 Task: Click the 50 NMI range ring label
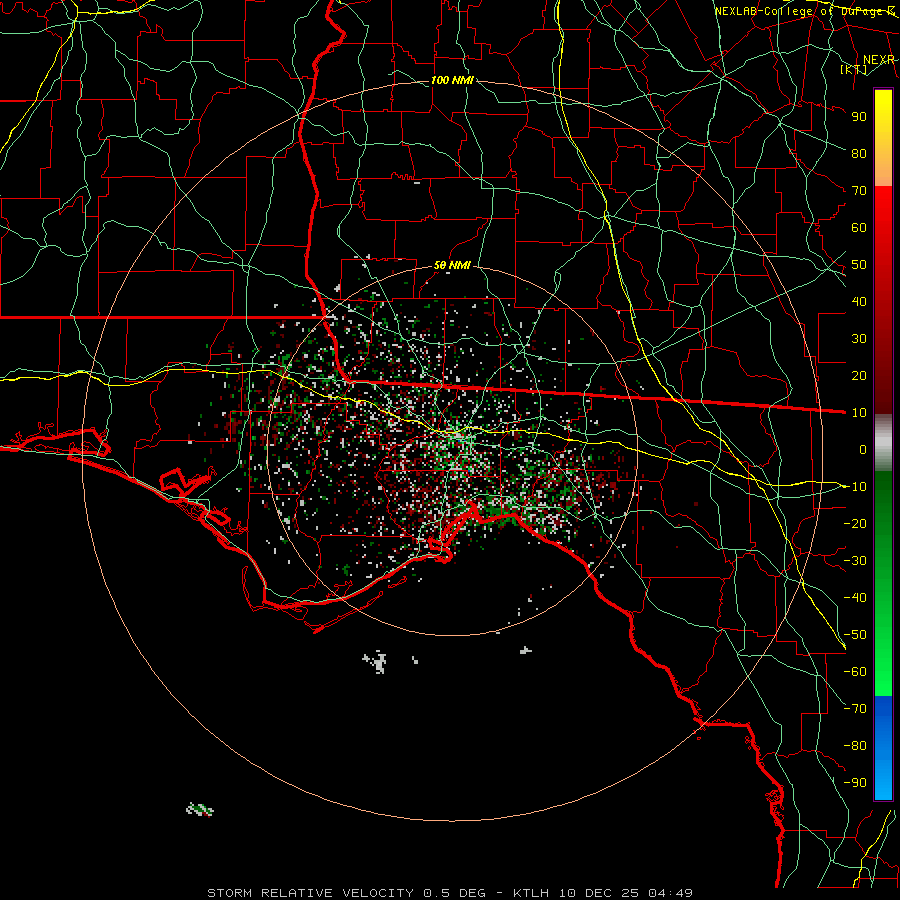(452, 265)
